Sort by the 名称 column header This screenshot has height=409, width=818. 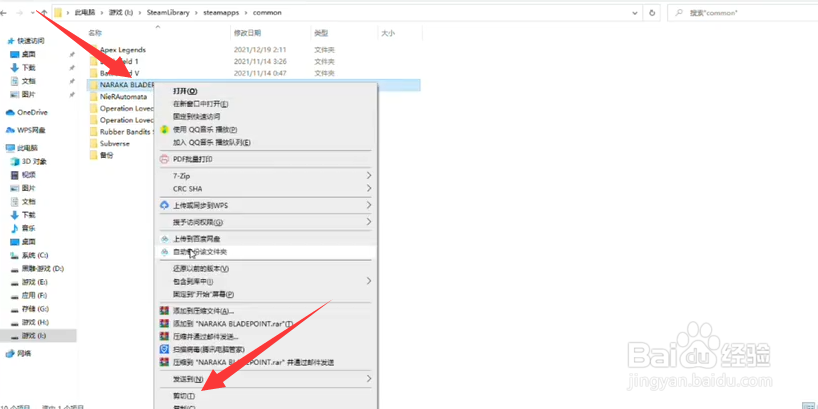coord(95,33)
